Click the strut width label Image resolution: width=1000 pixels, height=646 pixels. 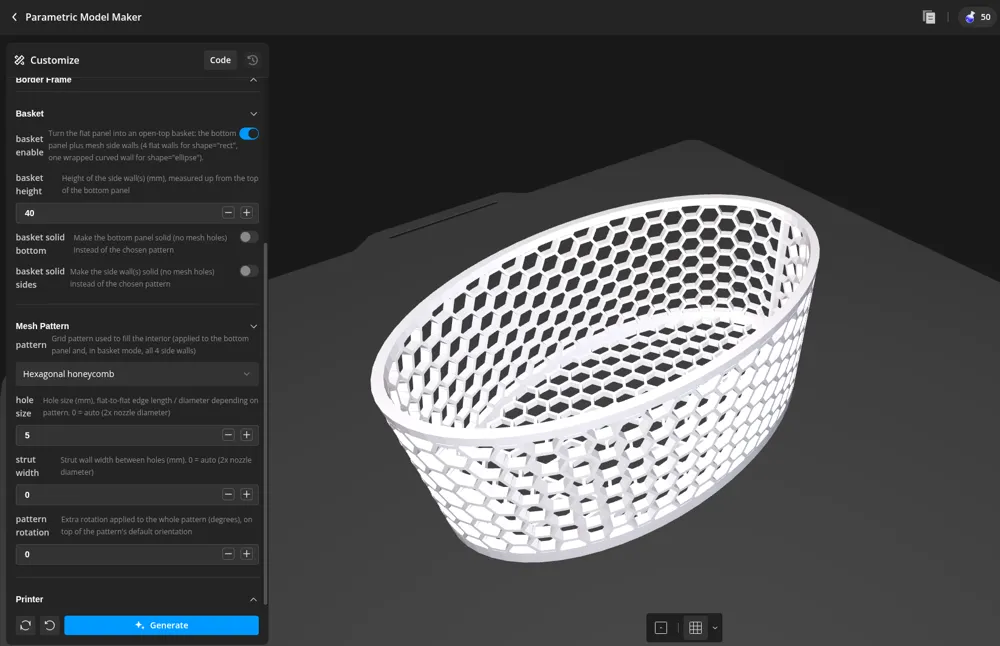point(27,466)
